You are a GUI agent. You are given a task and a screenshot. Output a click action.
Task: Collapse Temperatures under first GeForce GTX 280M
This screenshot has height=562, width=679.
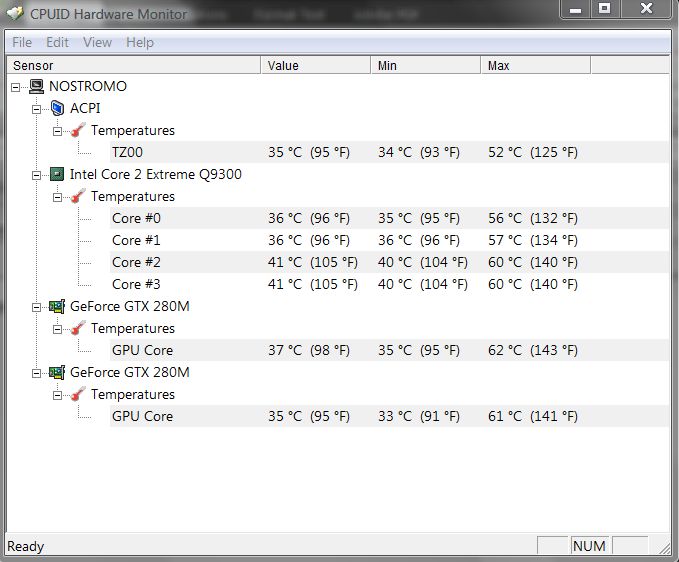(x=57, y=329)
